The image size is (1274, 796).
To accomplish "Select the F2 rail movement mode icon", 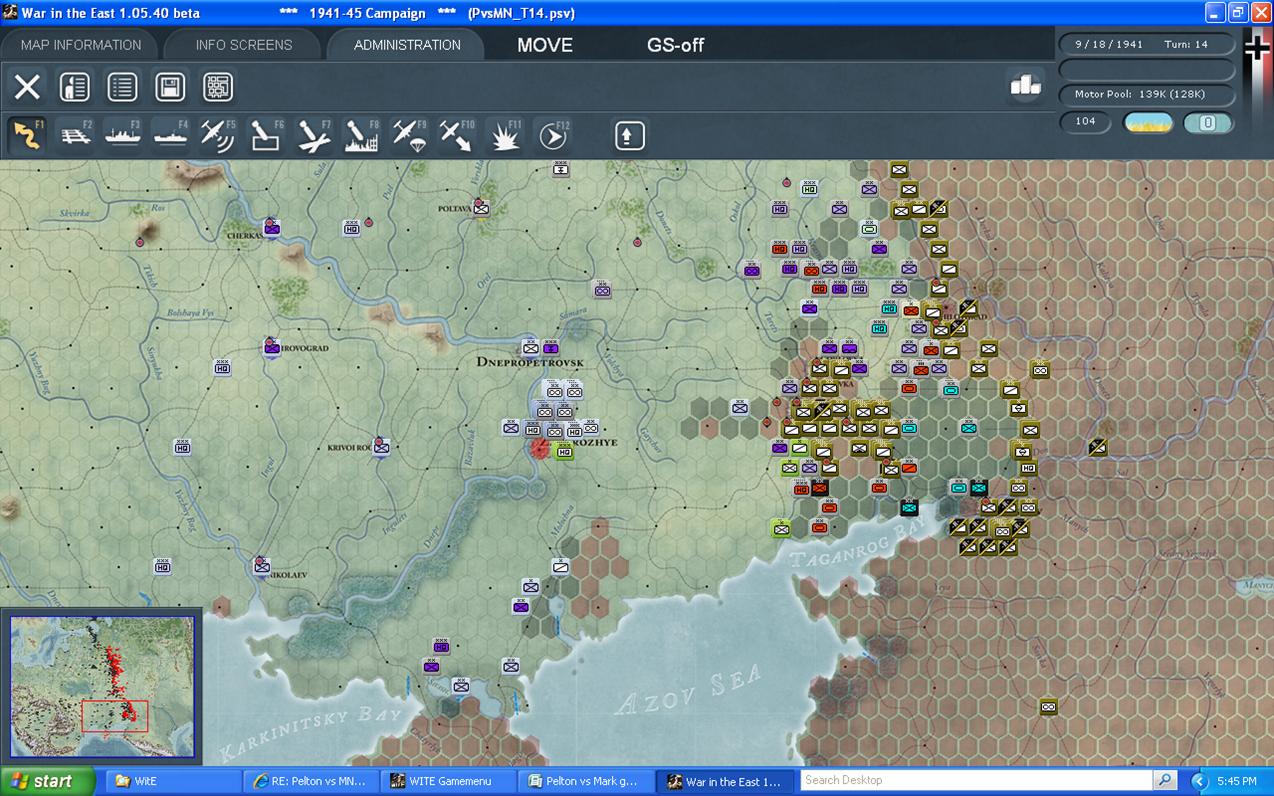I will pyautogui.click(x=75, y=135).
